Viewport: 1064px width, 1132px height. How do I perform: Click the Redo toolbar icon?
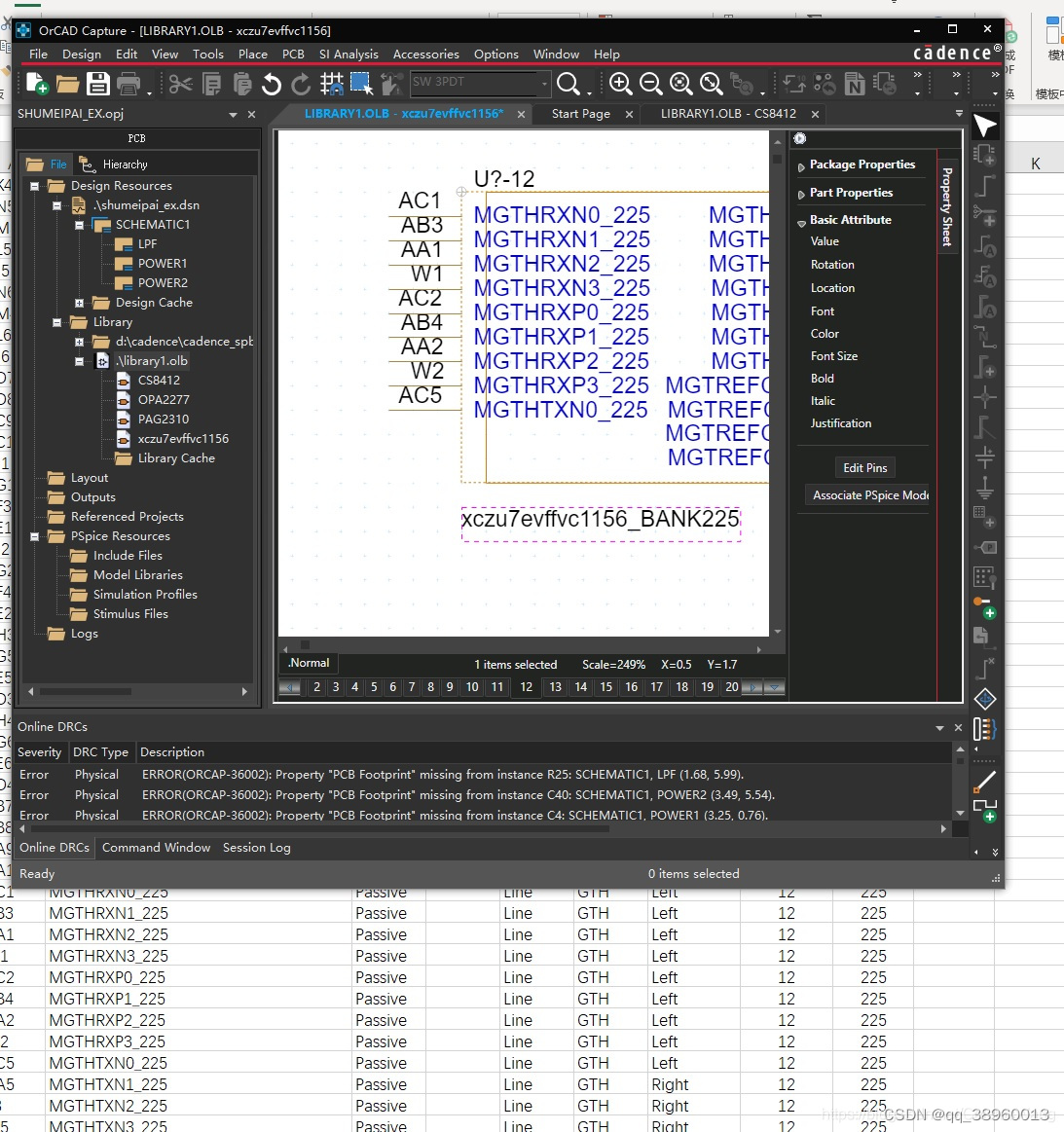click(300, 85)
